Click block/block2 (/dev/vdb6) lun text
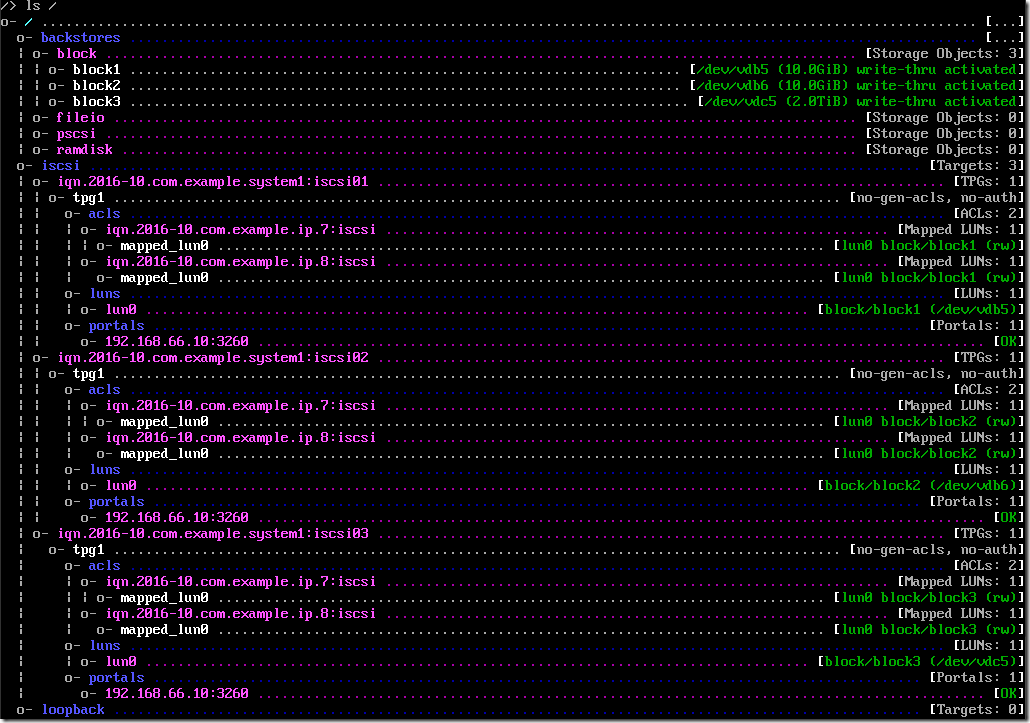 pyautogui.click(x=920, y=485)
